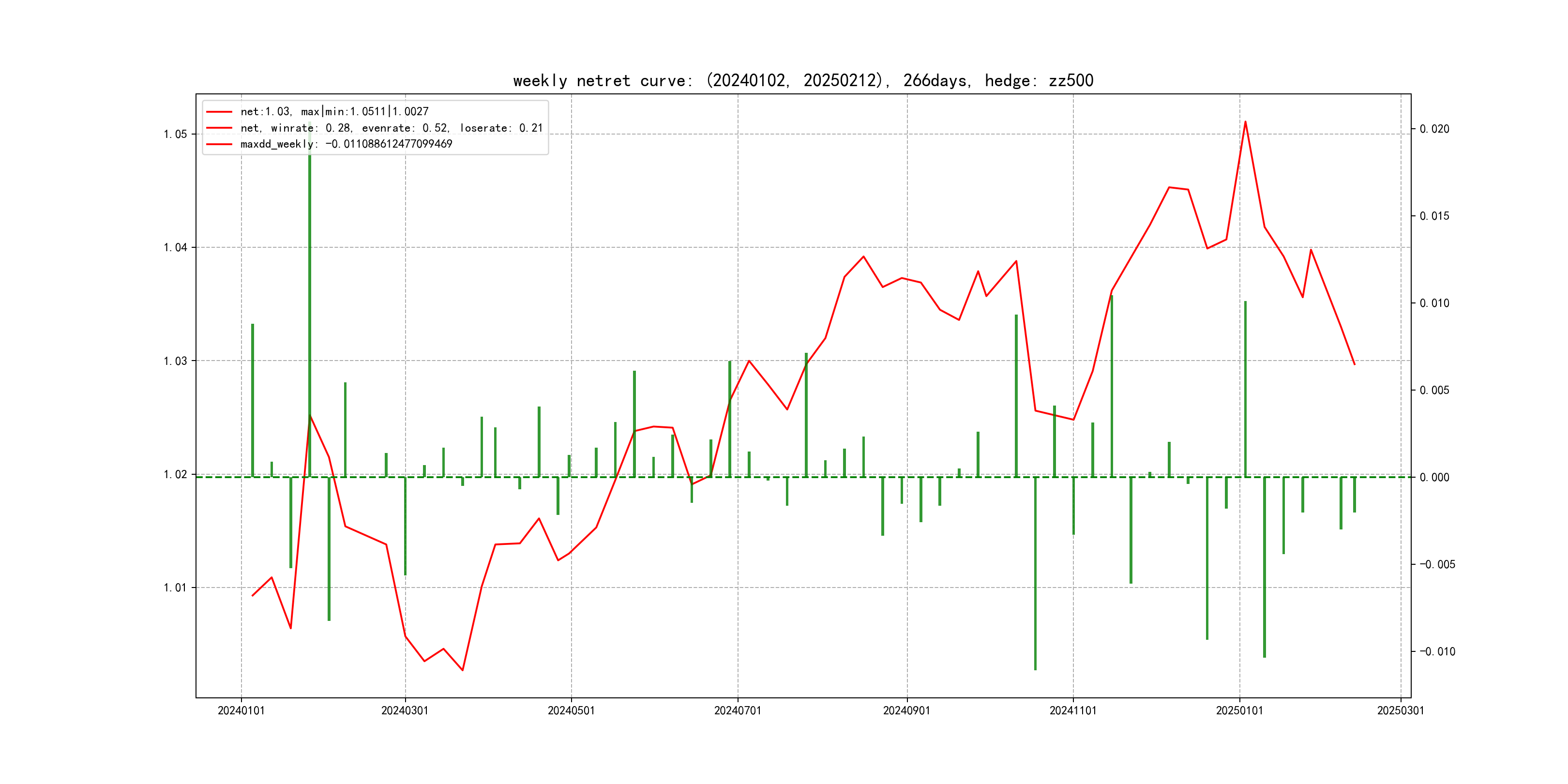Viewport: 1568px width, 784px height.
Task: Click the winrate legend entry text
Action: (x=391, y=128)
